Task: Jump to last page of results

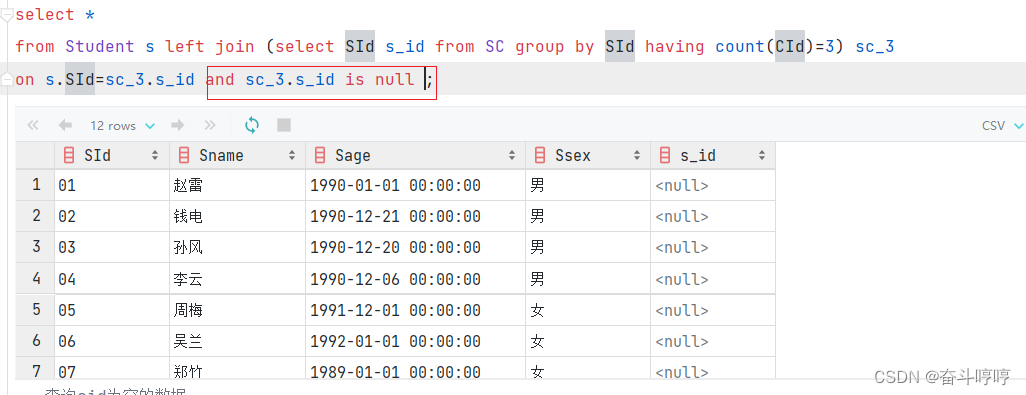Action: 209,125
